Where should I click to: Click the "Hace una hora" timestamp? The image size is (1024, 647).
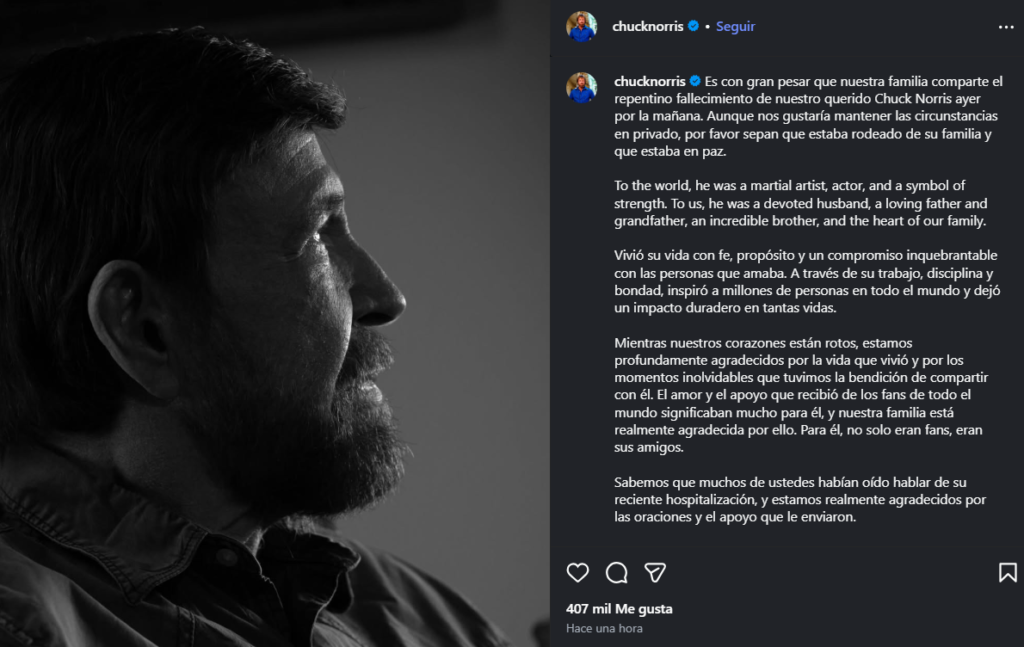click(x=604, y=628)
